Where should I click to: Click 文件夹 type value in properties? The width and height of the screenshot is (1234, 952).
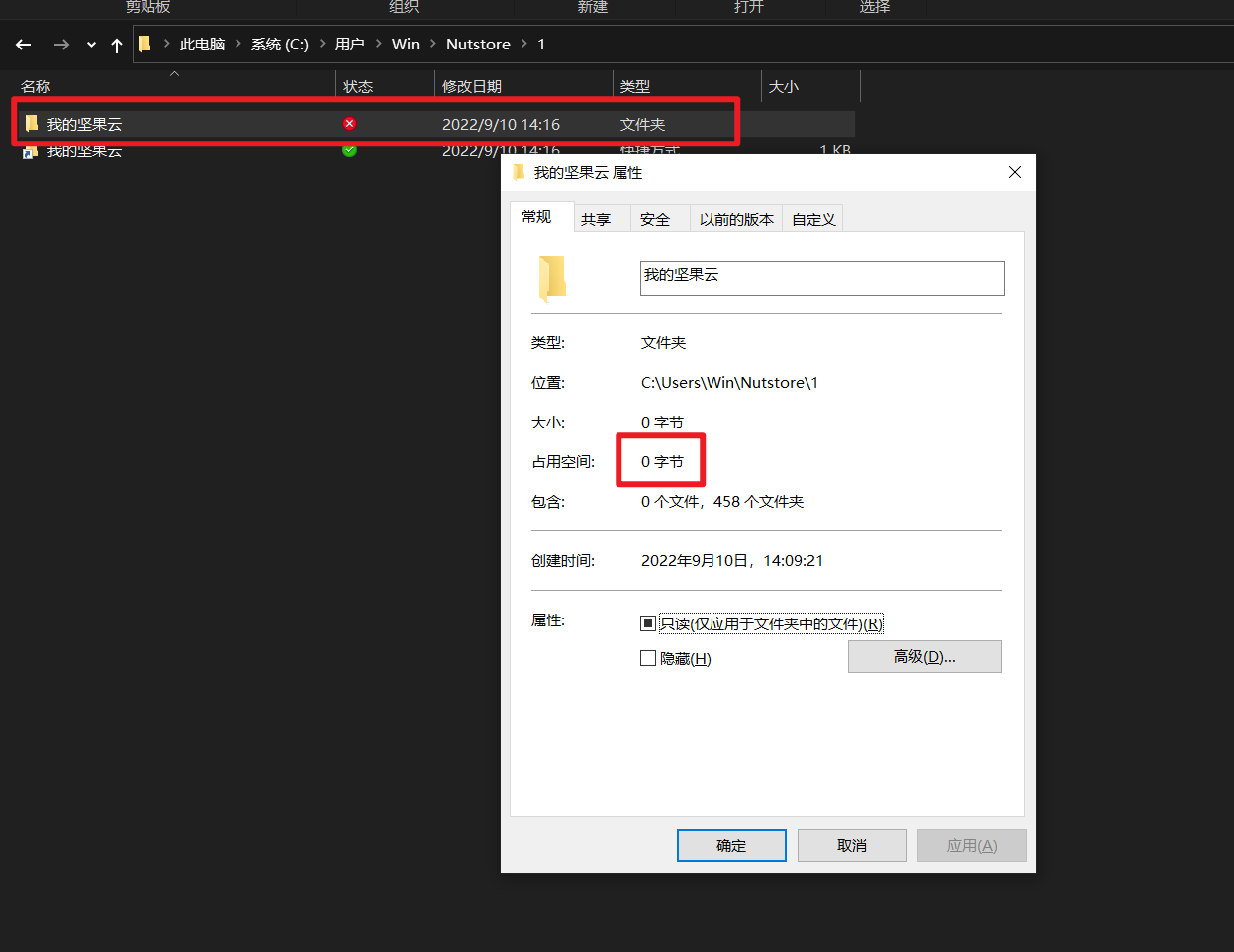point(663,343)
